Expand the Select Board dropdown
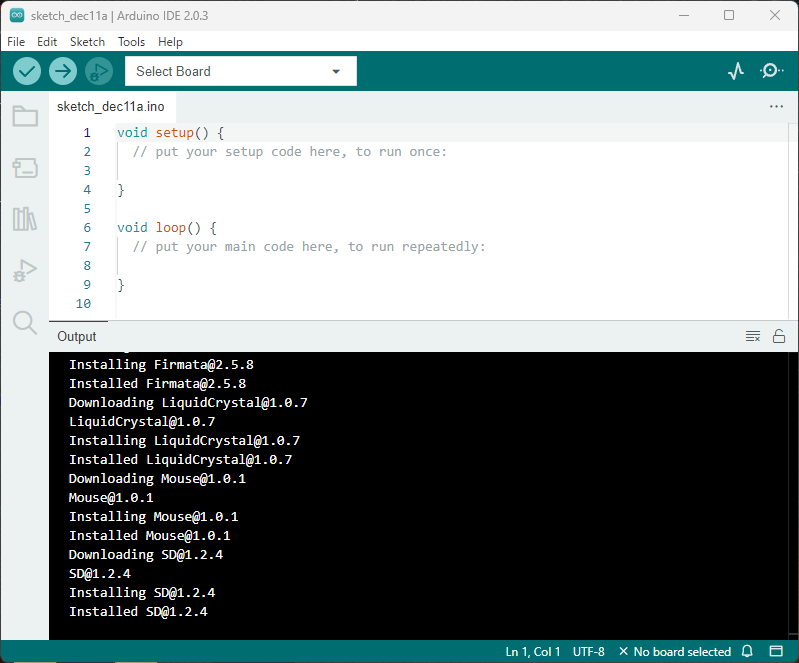This screenshot has height=663, width=799. pos(240,71)
